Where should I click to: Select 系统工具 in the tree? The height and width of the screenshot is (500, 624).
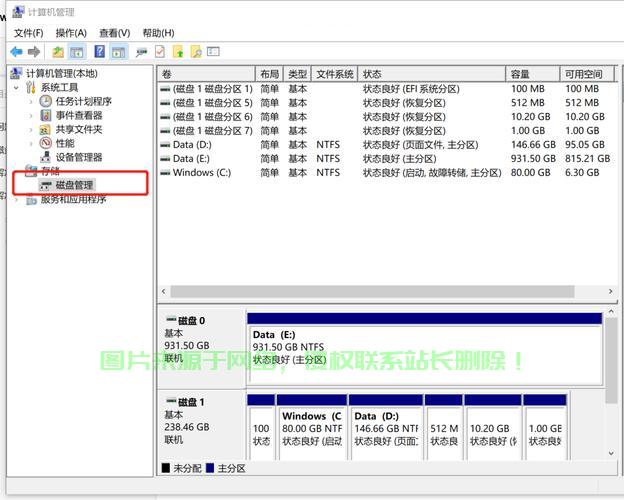point(60,87)
